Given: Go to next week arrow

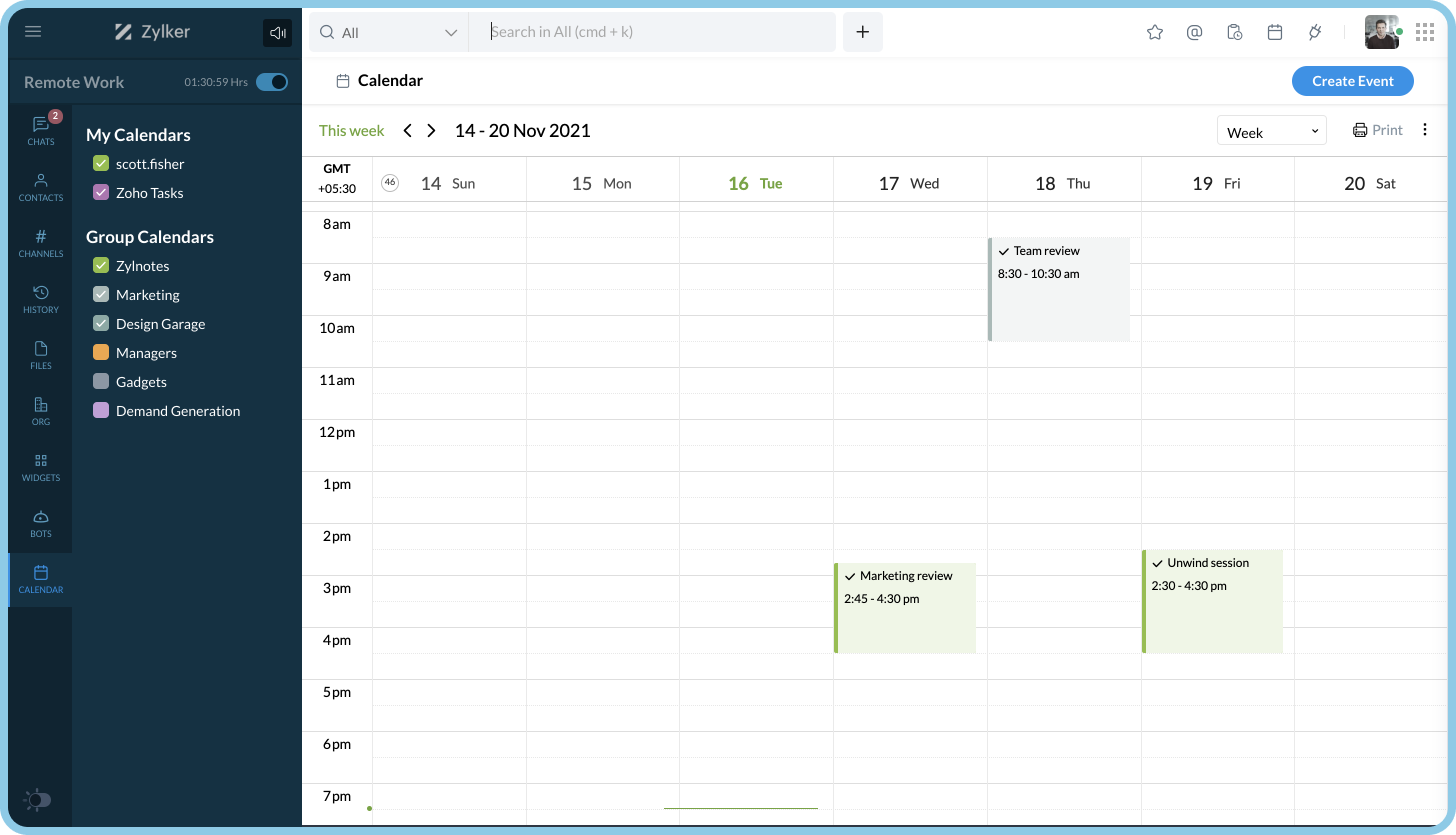Looking at the screenshot, I should [x=431, y=130].
